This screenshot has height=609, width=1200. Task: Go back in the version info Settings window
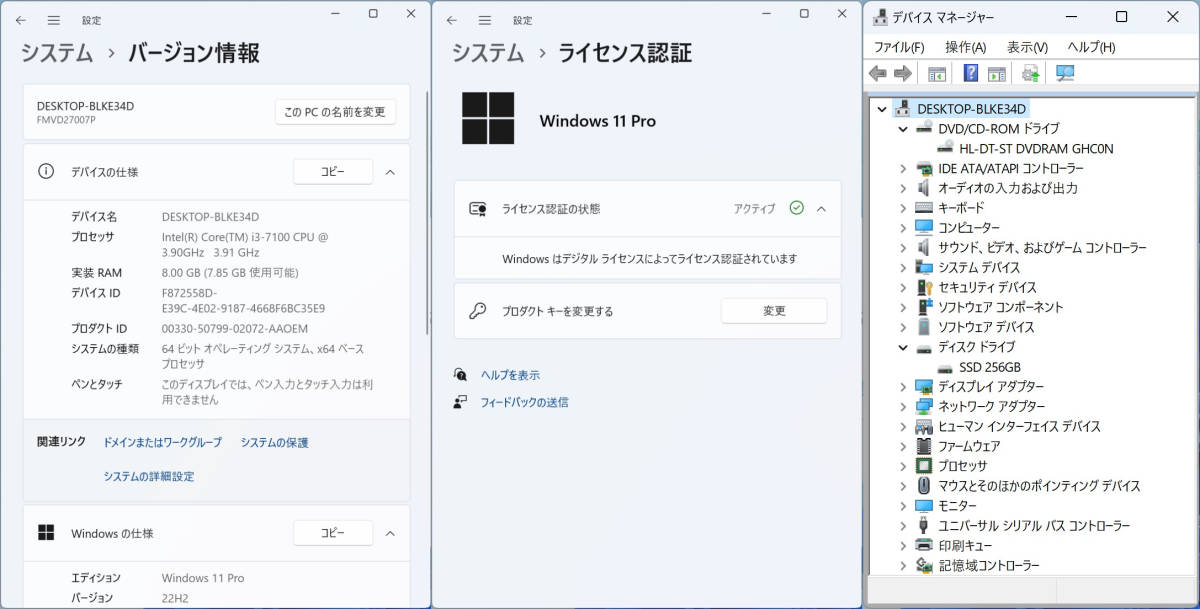pyautogui.click(x=21, y=20)
